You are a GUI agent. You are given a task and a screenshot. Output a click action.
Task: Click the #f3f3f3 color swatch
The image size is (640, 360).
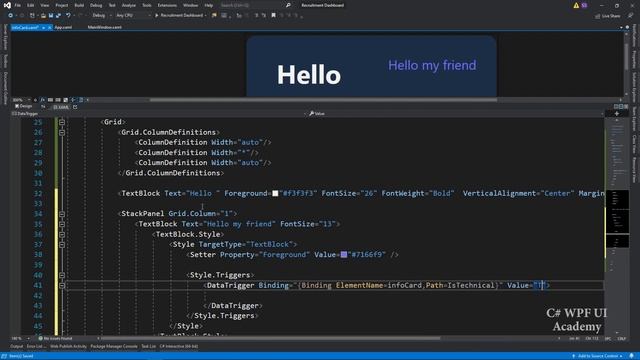pyautogui.click(x=275, y=193)
